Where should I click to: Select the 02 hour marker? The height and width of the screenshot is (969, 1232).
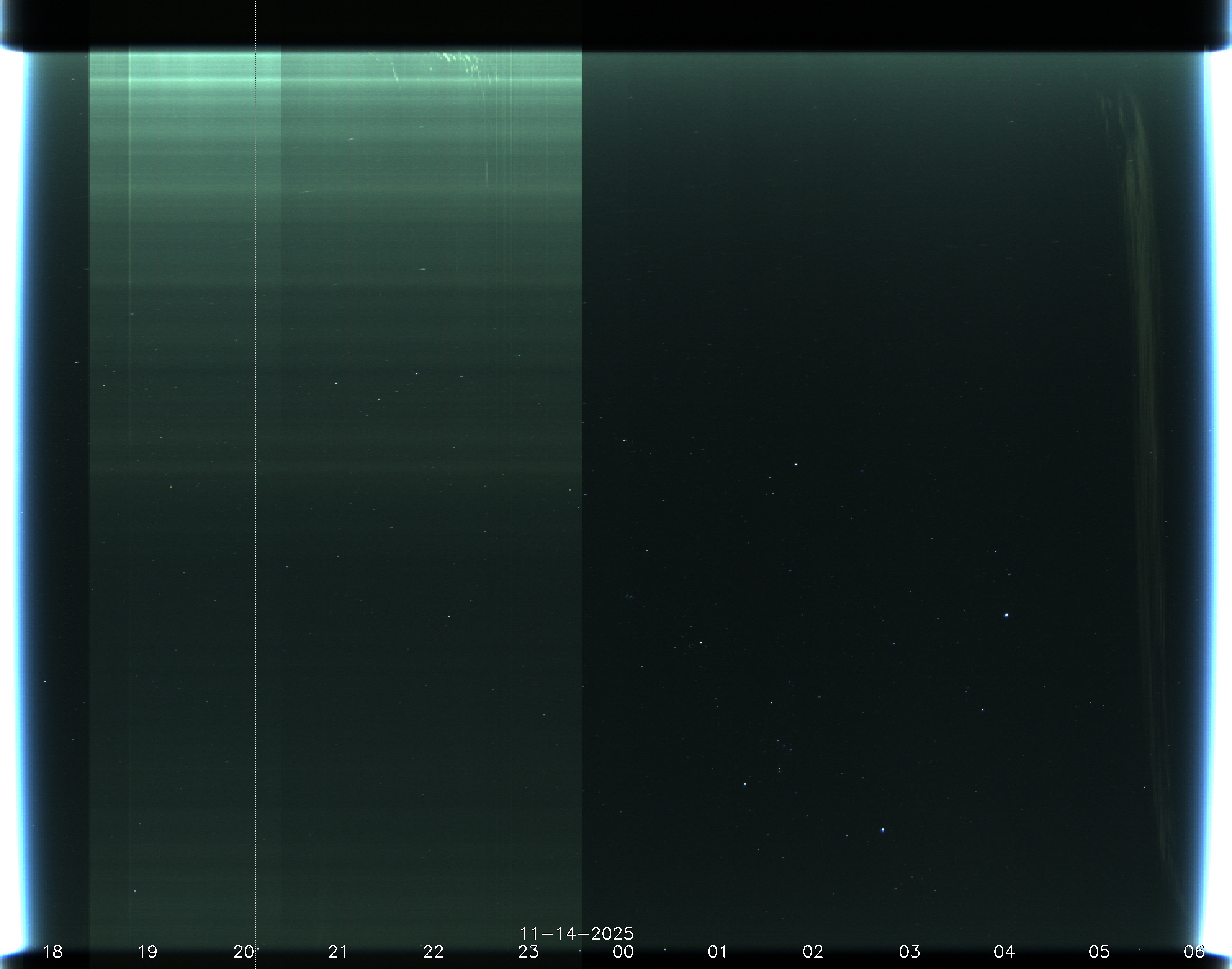(813, 952)
